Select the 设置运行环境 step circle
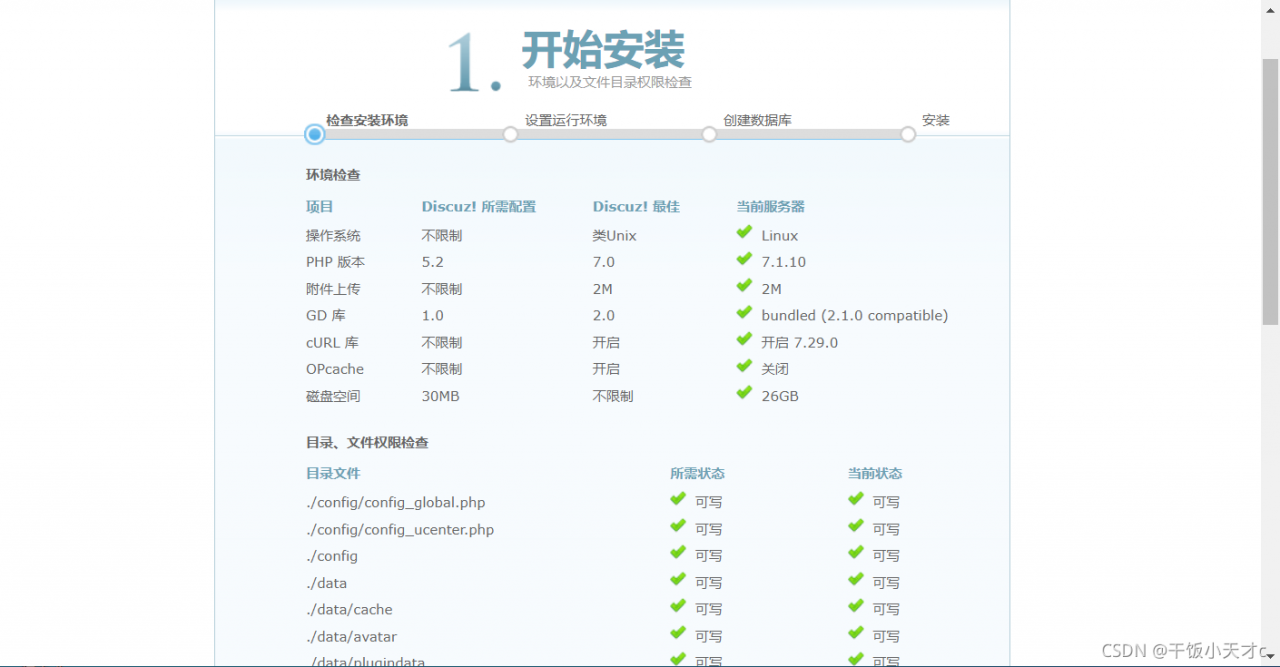 (510, 134)
